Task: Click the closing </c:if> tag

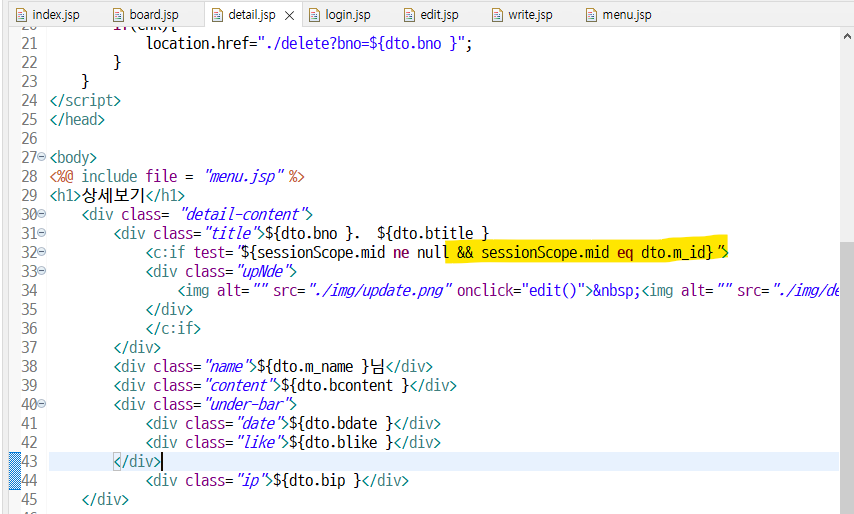Action: (173, 328)
